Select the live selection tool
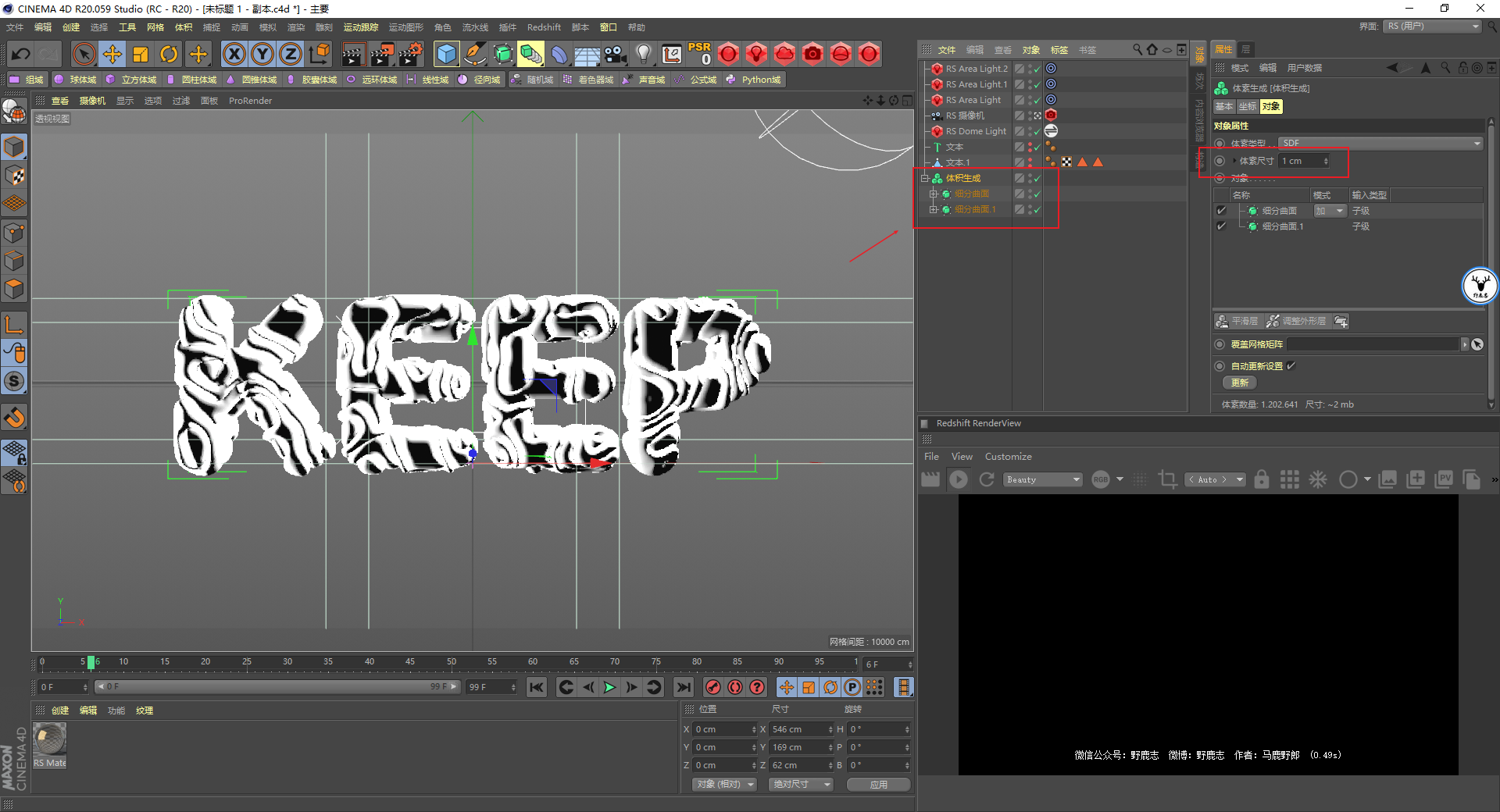Viewport: 1500px width, 812px height. click(x=84, y=54)
